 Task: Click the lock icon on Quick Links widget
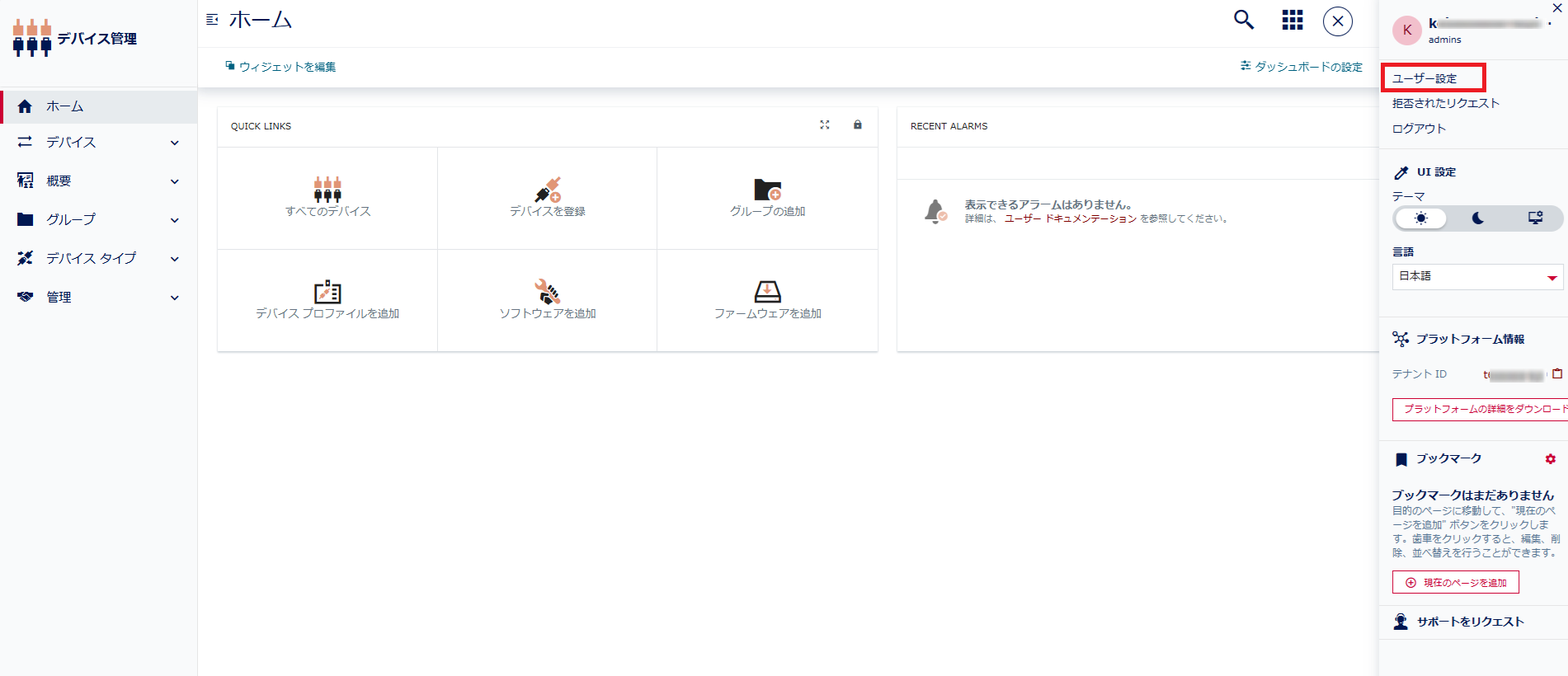pos(858,125)
